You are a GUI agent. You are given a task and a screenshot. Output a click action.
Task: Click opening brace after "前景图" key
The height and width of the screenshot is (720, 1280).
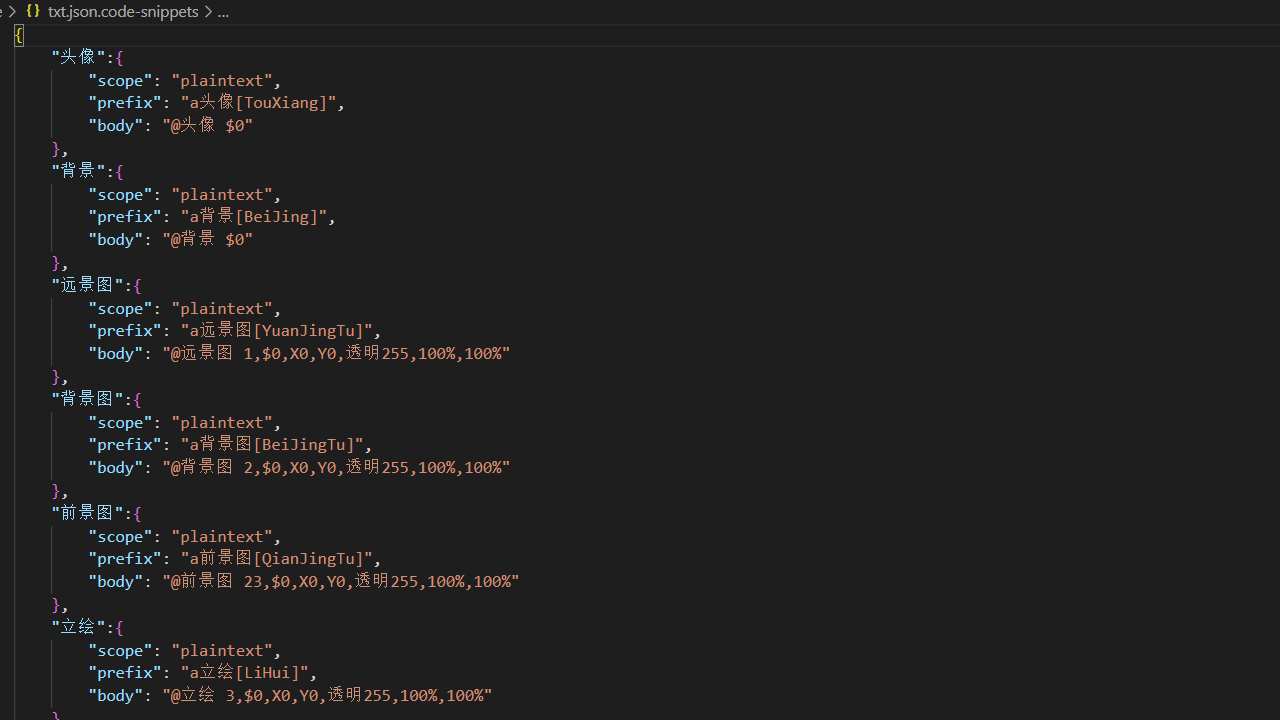137,513
